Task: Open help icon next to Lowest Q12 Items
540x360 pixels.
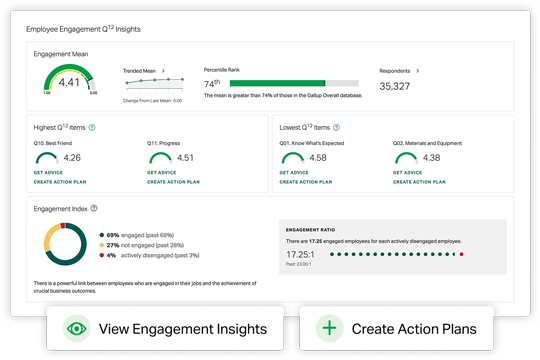Action: point(337,127)
